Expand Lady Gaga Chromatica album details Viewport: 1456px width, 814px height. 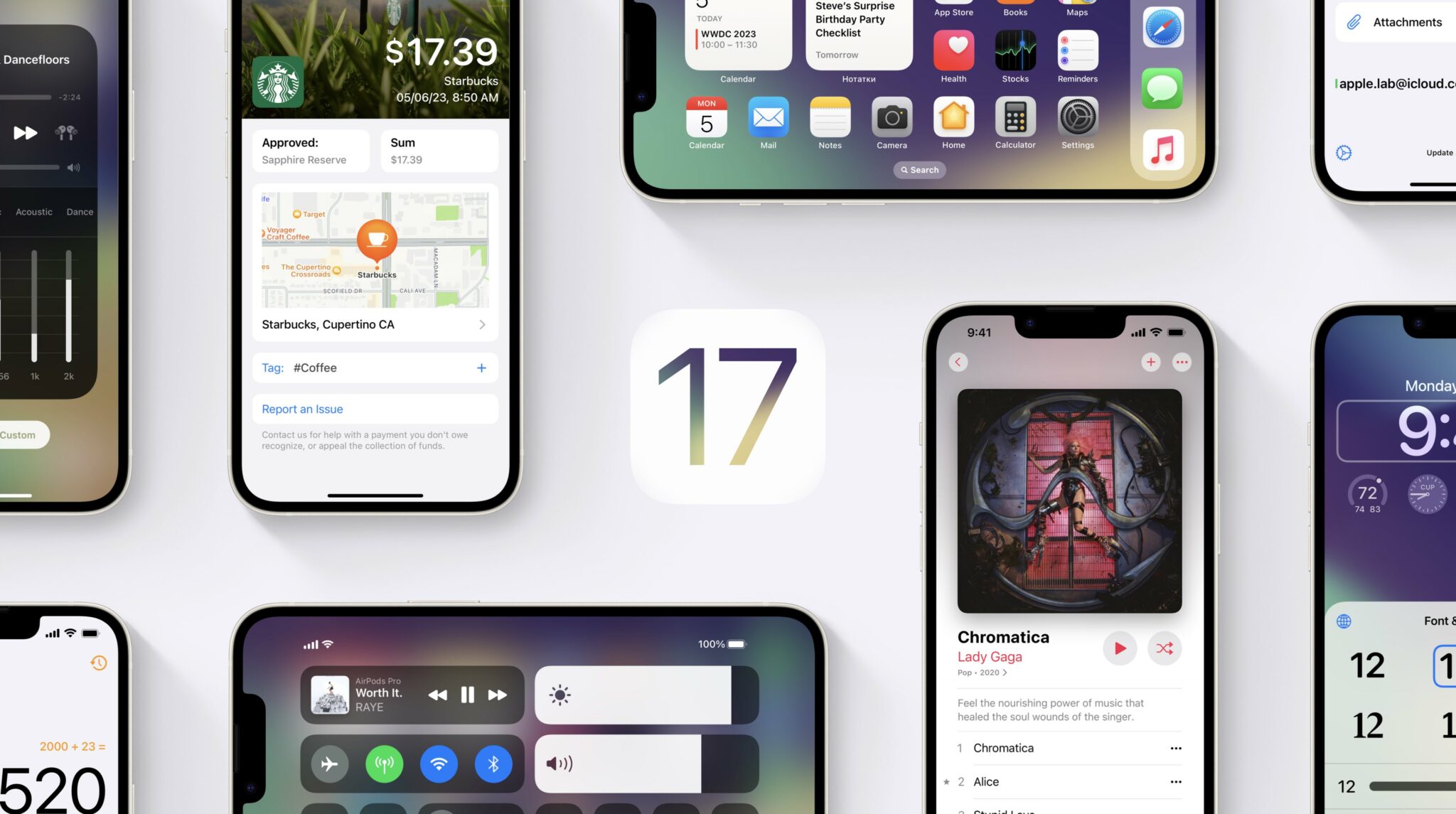tap(1005, 672)
